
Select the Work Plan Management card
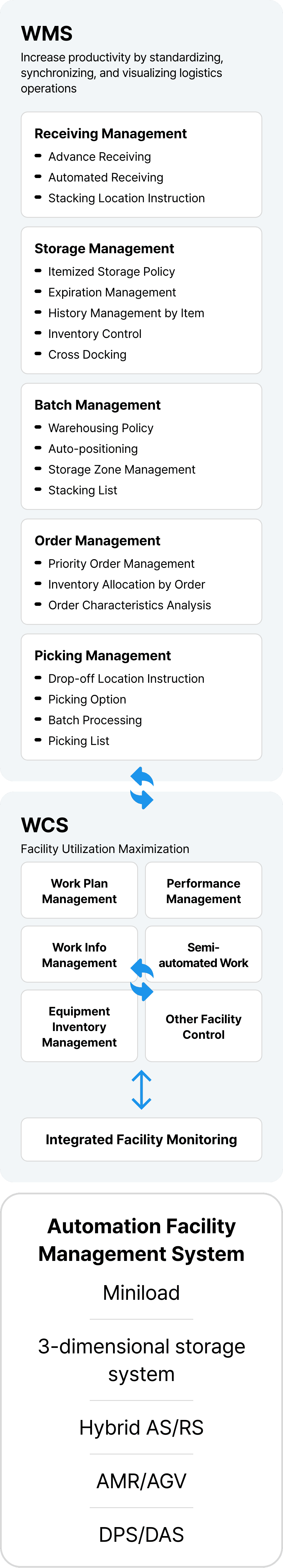[80, 890]
